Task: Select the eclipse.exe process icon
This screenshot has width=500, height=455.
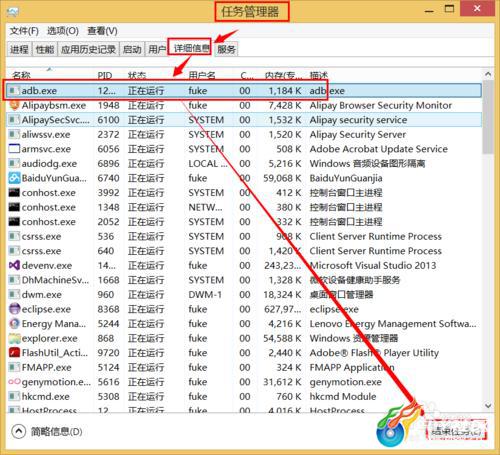Action: tap(14, 309)
